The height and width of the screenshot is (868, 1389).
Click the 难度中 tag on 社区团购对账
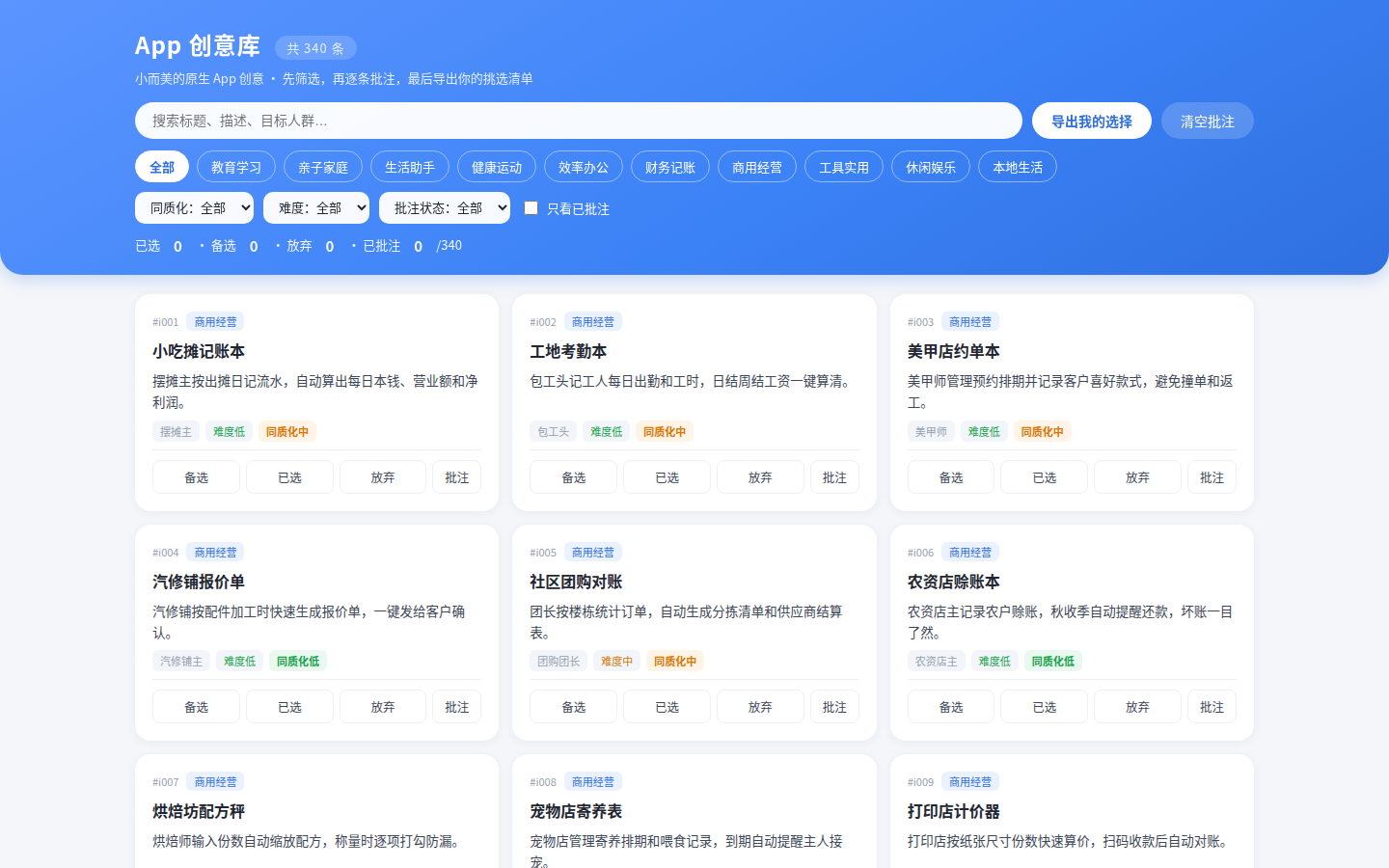(617, 662)
